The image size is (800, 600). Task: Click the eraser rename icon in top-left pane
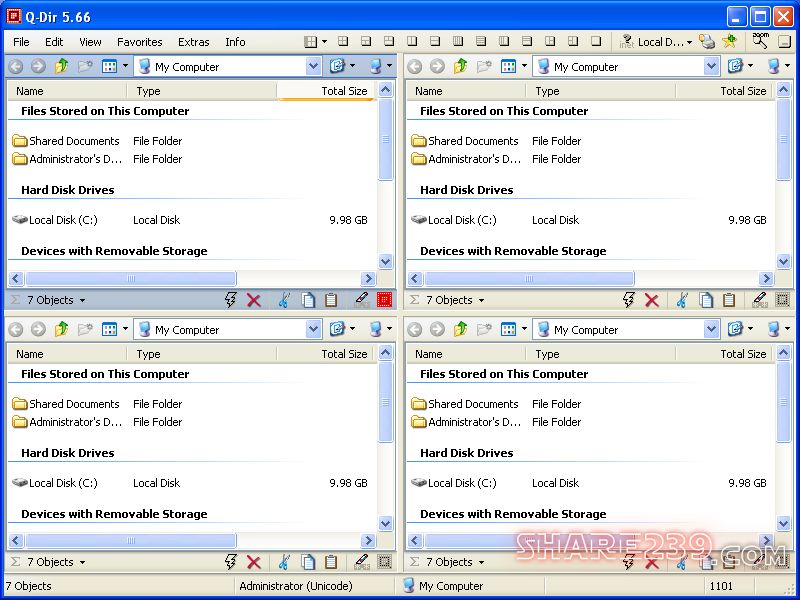[362, 300]
